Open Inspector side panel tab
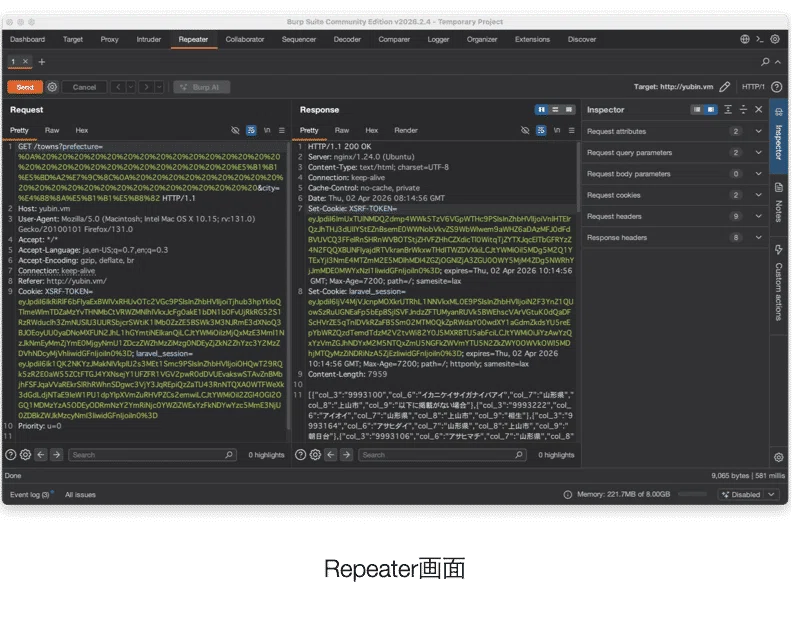The image size is (792, 634). (x=778, y=136)
